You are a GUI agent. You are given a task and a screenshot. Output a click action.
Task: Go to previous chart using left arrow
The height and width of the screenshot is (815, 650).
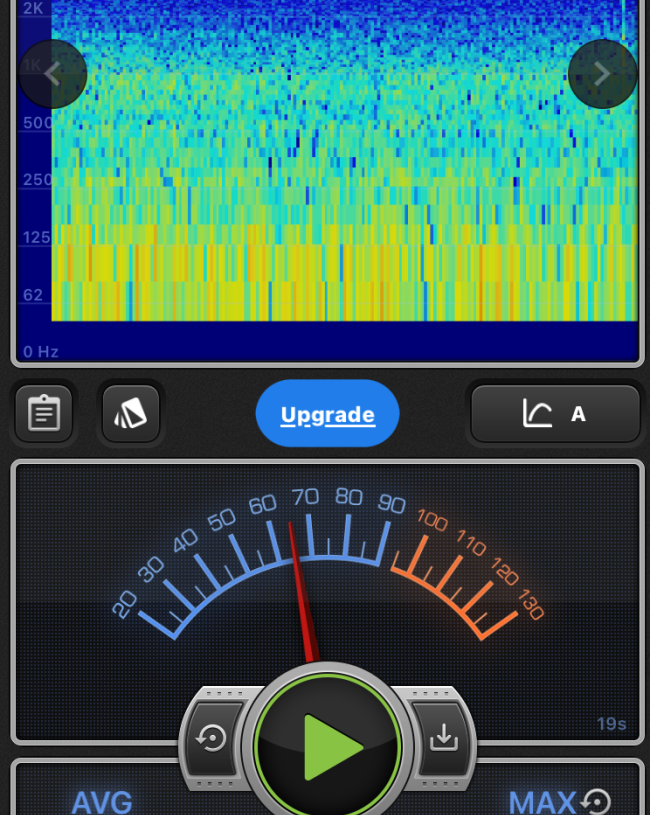click(53, 74)
